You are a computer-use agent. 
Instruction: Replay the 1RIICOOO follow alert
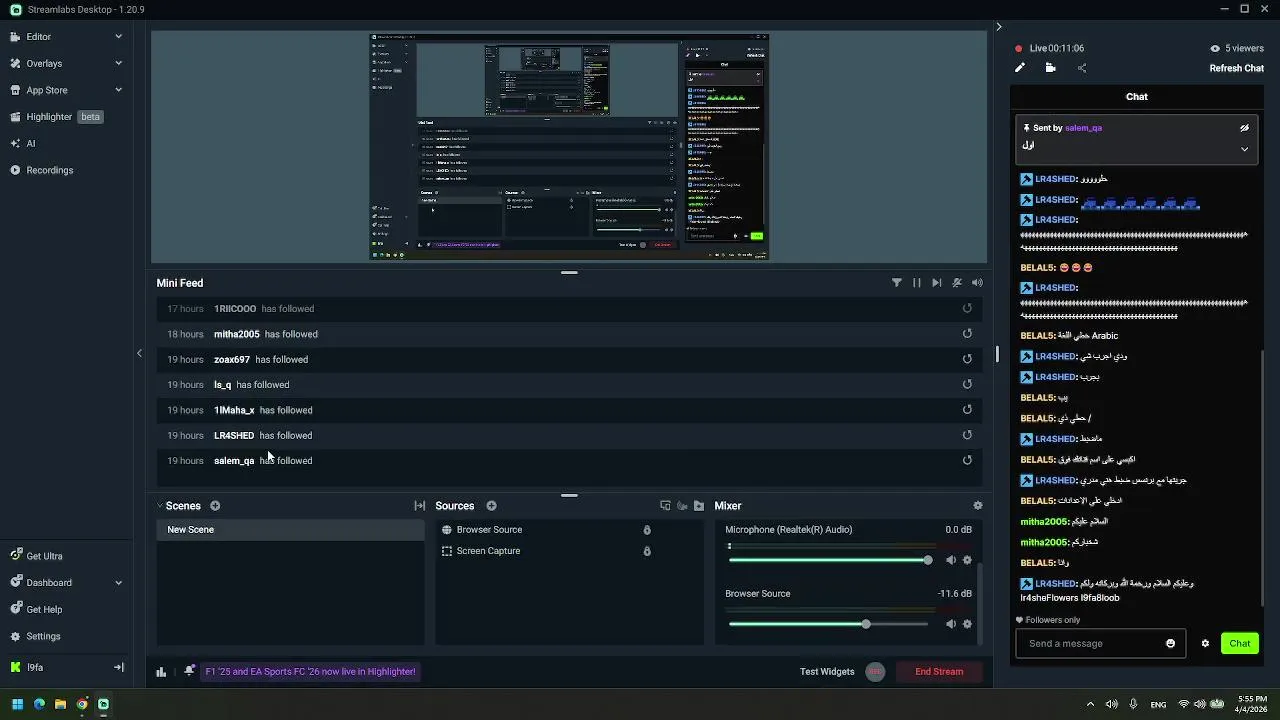tap(967, 309)
